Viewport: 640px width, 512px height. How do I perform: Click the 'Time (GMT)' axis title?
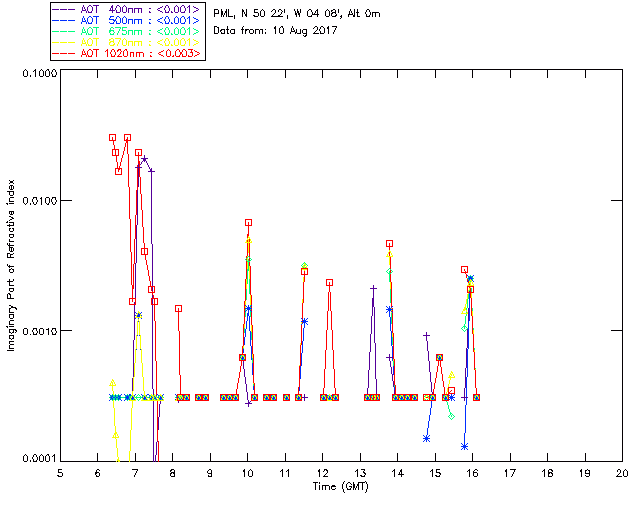[340, 487]
